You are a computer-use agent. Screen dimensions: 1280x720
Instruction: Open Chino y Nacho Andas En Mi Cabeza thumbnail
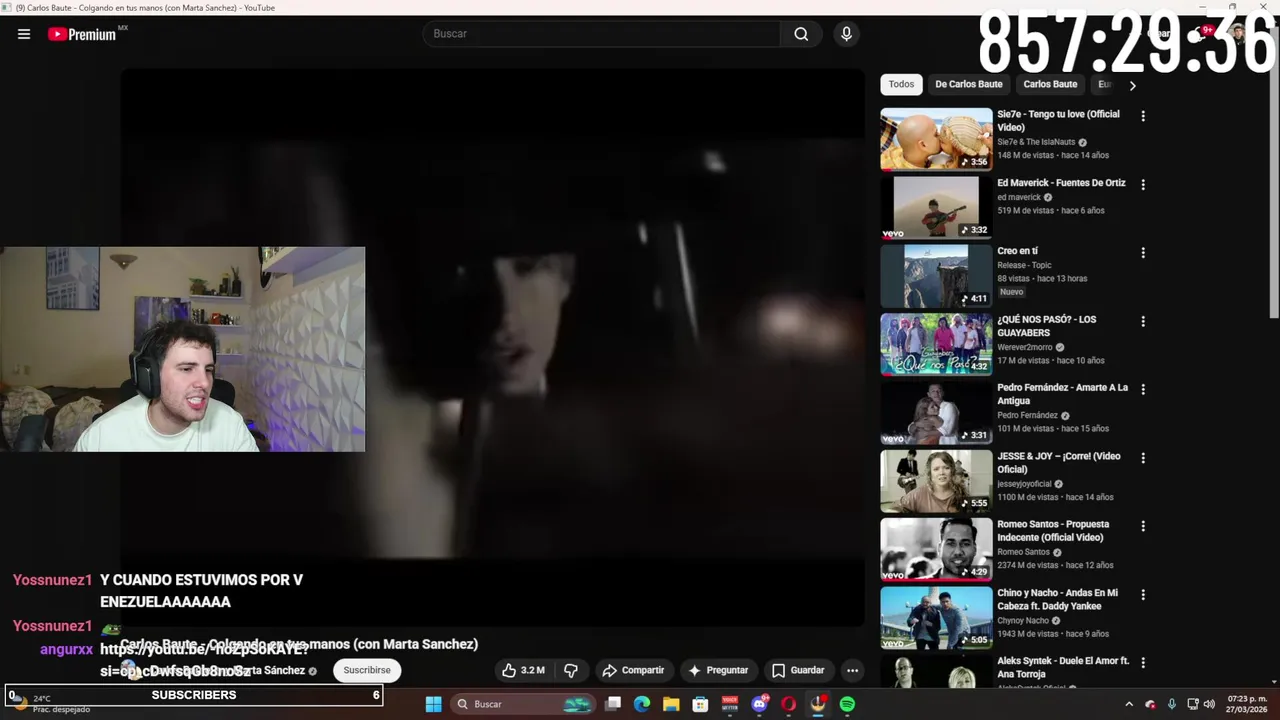[936, 618]
